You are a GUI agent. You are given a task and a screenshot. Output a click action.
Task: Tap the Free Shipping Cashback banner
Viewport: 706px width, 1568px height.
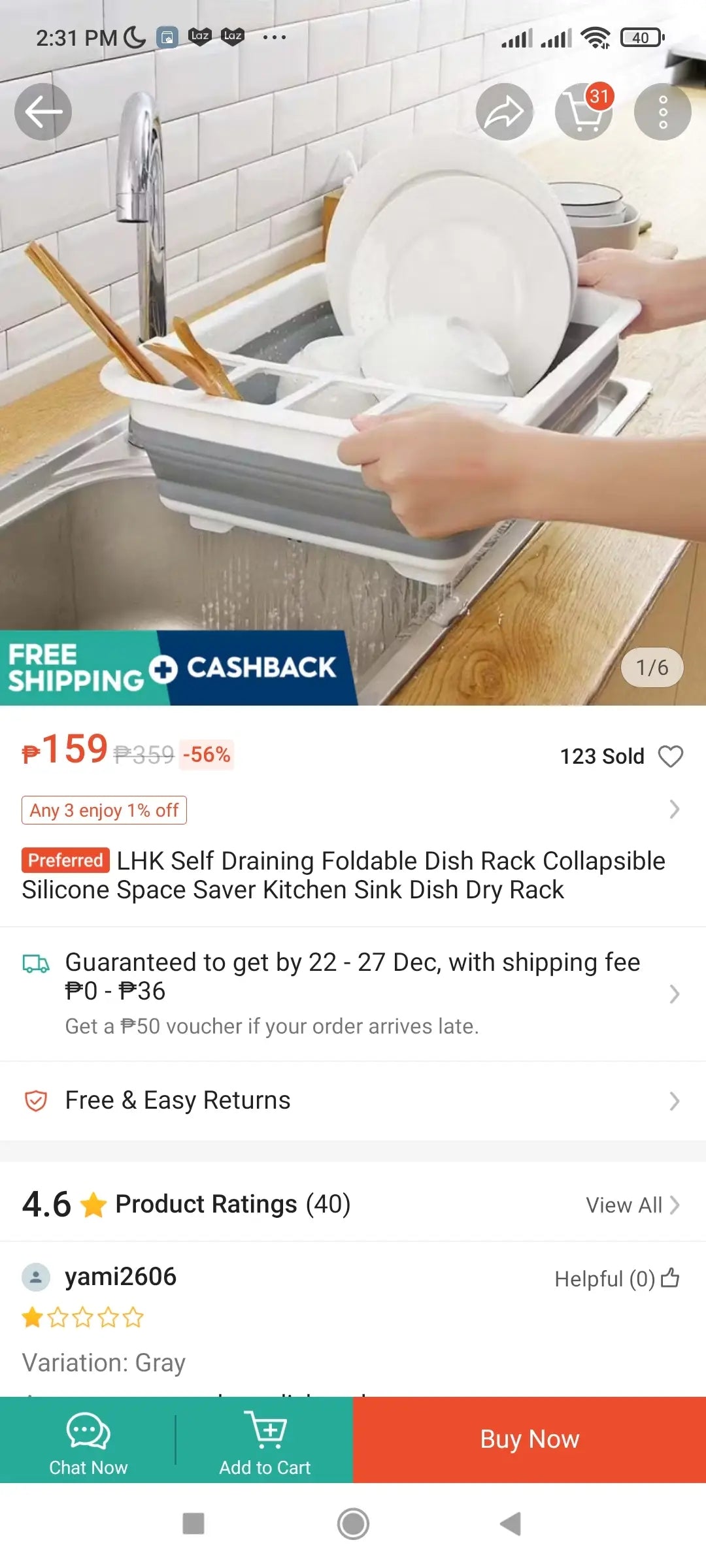(178, 668)
